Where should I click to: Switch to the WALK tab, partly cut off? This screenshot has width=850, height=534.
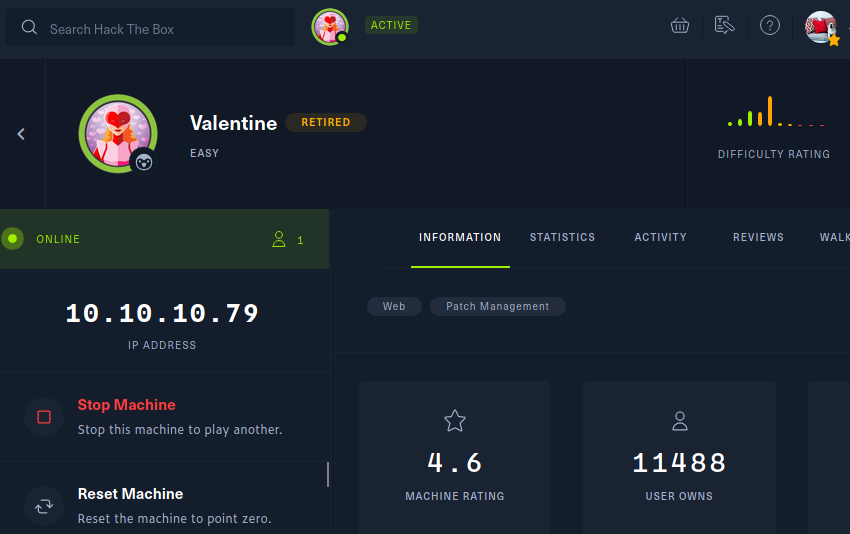tap(834, 237)
